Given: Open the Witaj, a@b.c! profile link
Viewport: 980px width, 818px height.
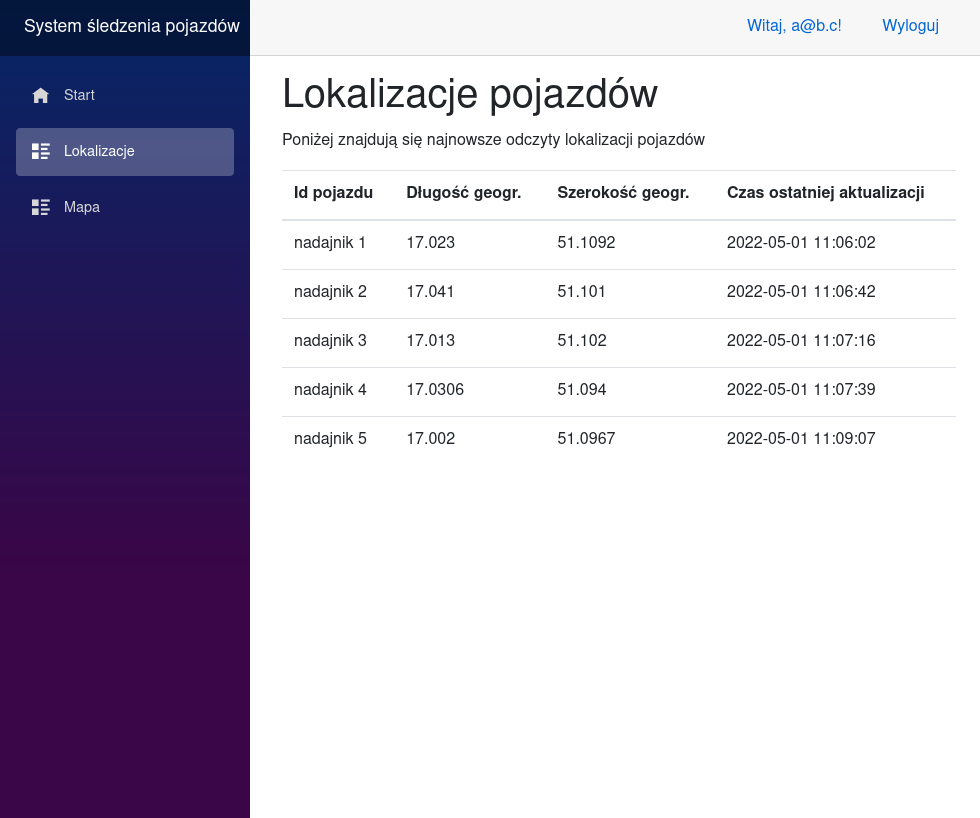Looking at the screenshot, I should coord(794,26).
